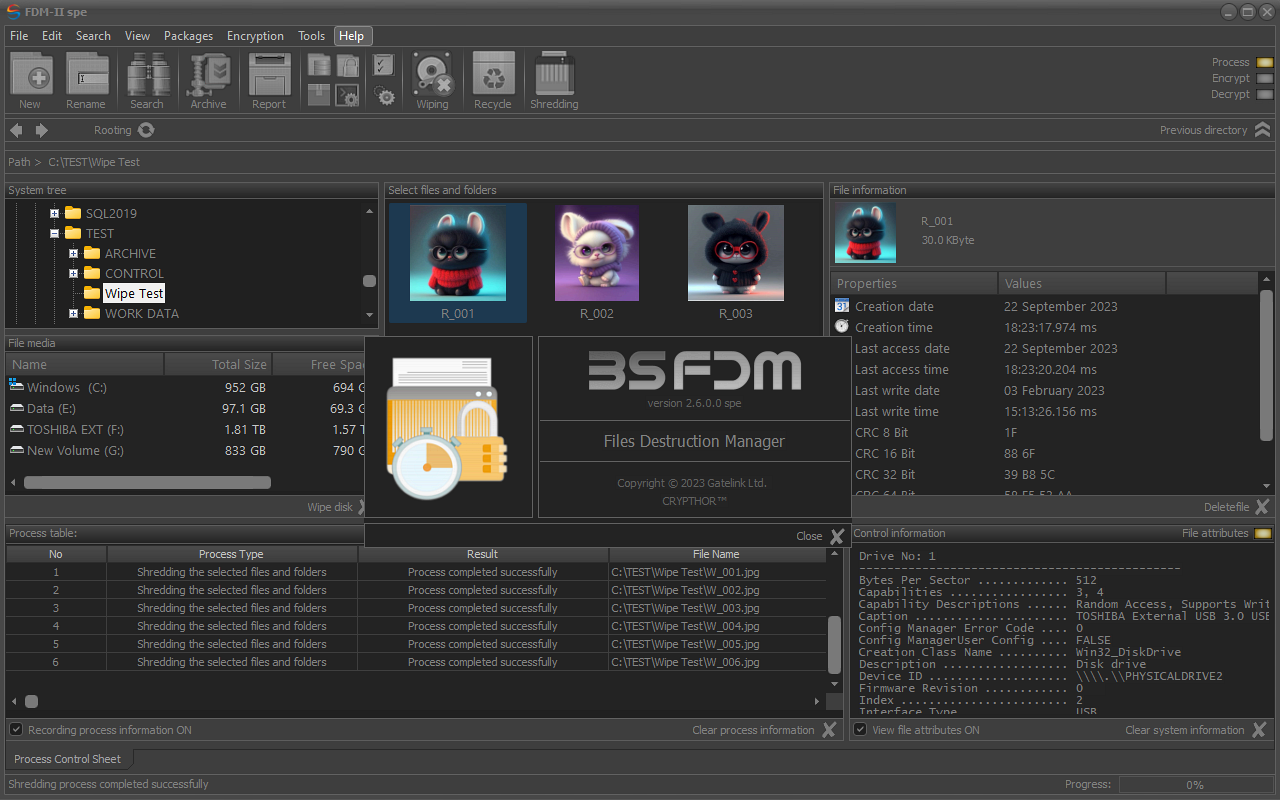Click the padlock folder small toolbar icon
This screenshot has width=1280, height=800.
347,66
